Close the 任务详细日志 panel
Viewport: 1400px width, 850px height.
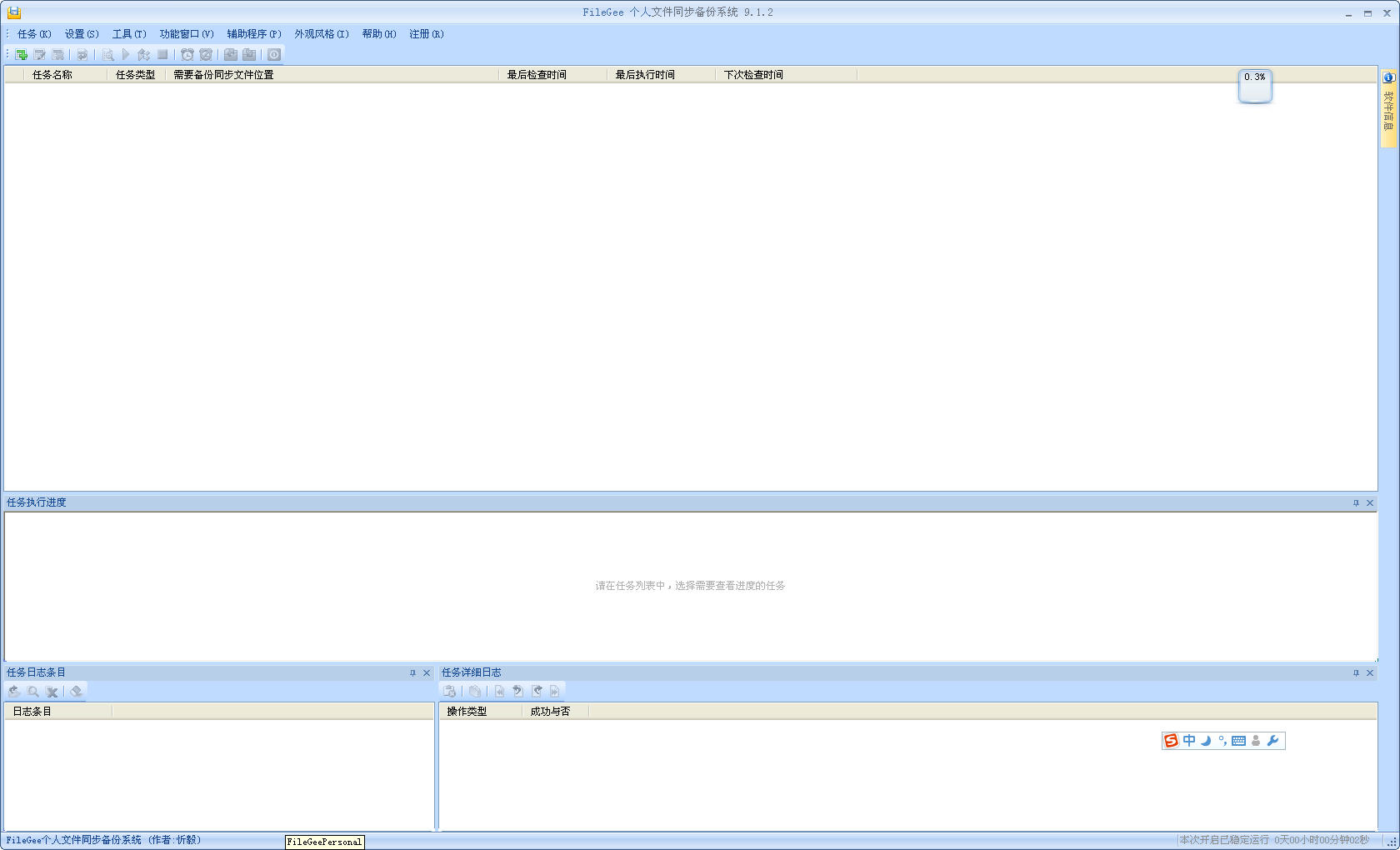1370,673
